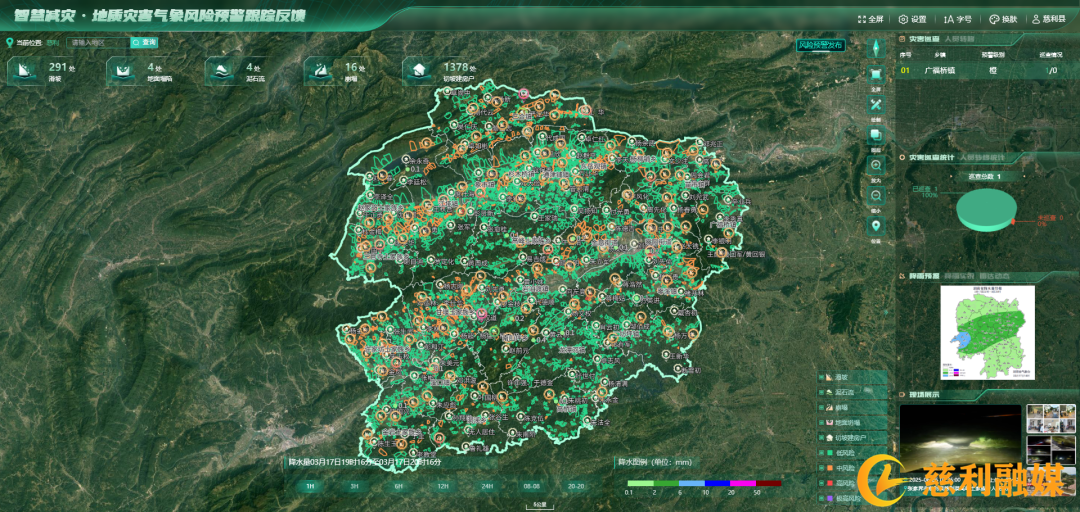Toggle the 滑坡 layer checkbox
The image size is (1080, 512).
[822, 377]
